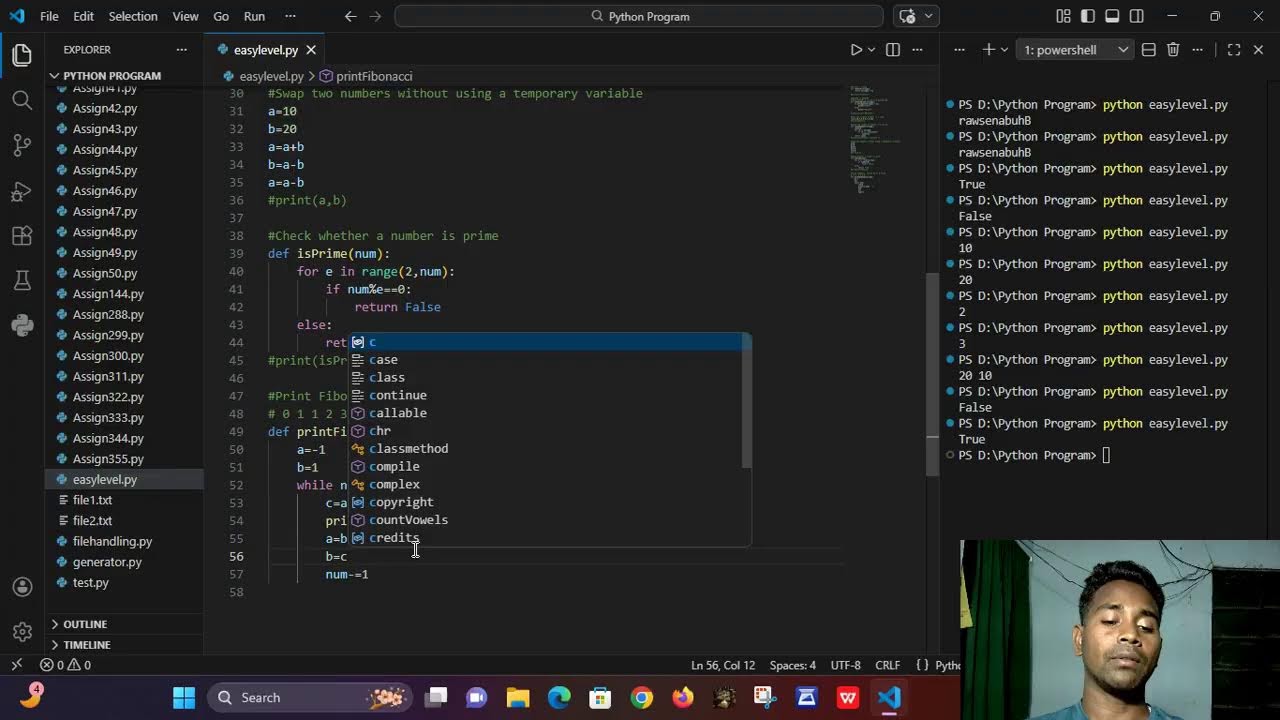This screenshot has width=1280, height=720.
Task: Toggle the primary side bar
Action: click(1088, 16)
